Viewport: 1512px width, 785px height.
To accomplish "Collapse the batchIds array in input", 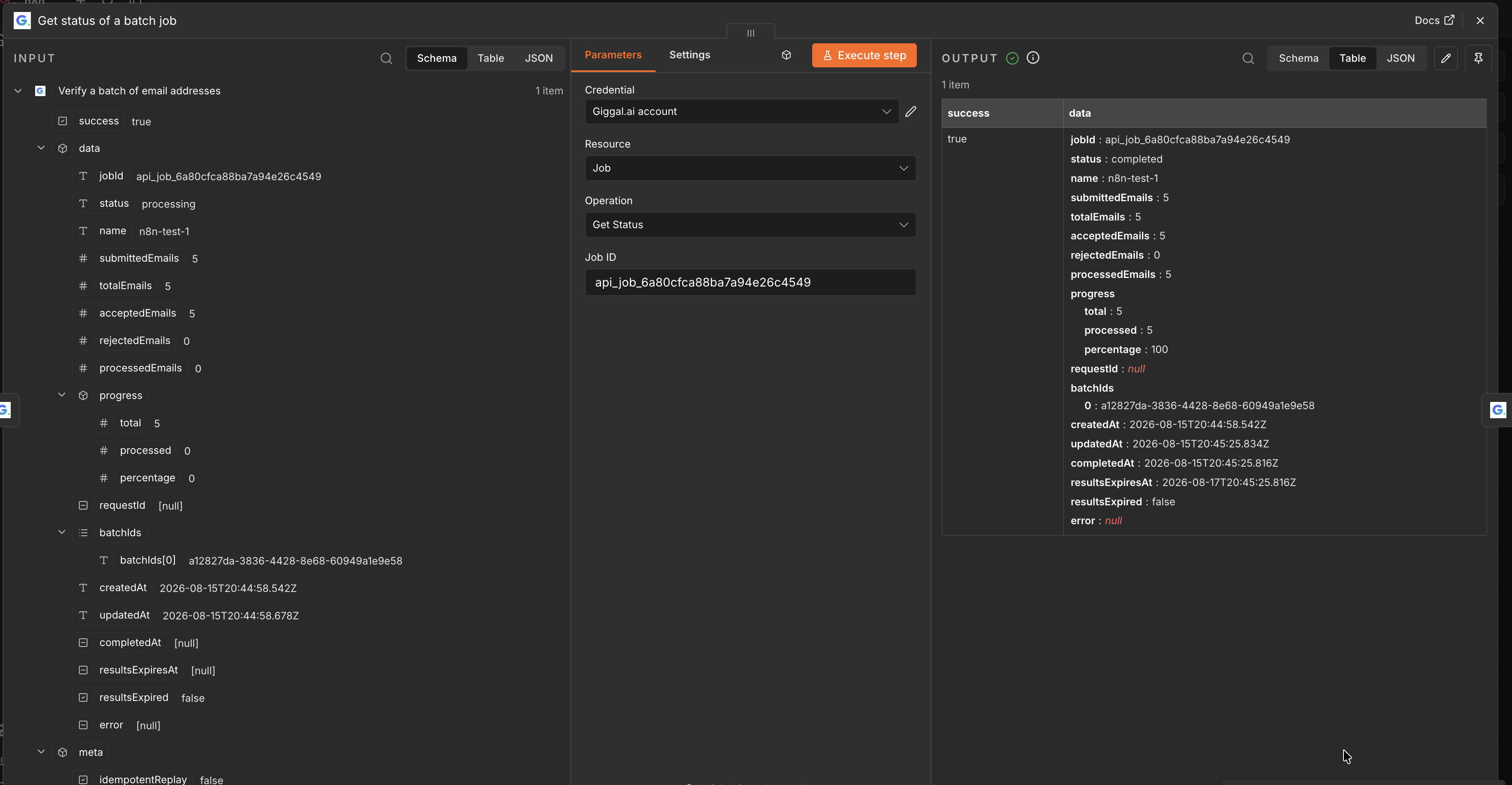I will (62, 532).
